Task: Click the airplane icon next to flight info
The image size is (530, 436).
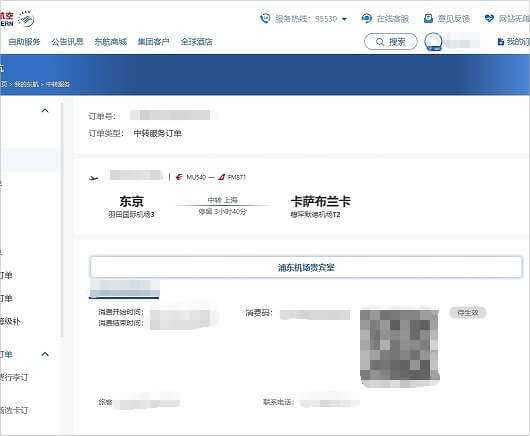Action: coord(94,178)
